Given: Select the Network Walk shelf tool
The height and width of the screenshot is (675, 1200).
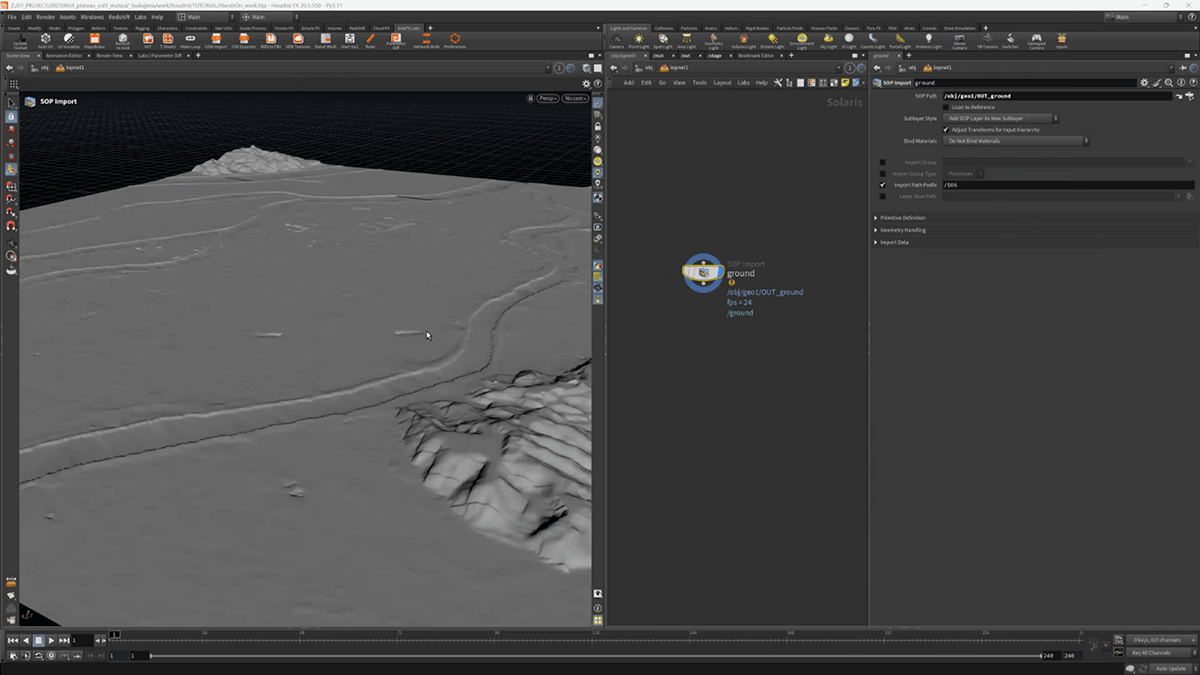Looking at the screenshot, I should click(x=426, y=40).
